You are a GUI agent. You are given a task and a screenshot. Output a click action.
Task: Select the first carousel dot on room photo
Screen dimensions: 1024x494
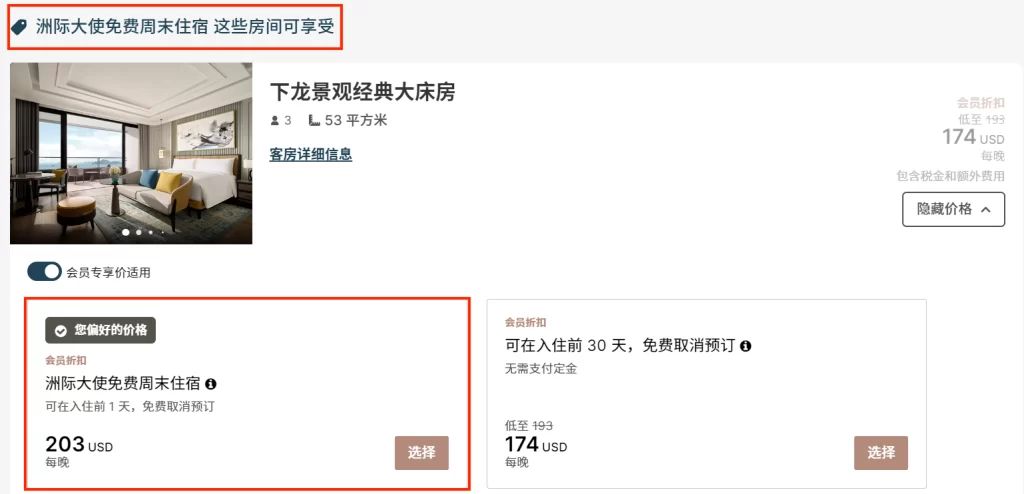click(125, 232)
